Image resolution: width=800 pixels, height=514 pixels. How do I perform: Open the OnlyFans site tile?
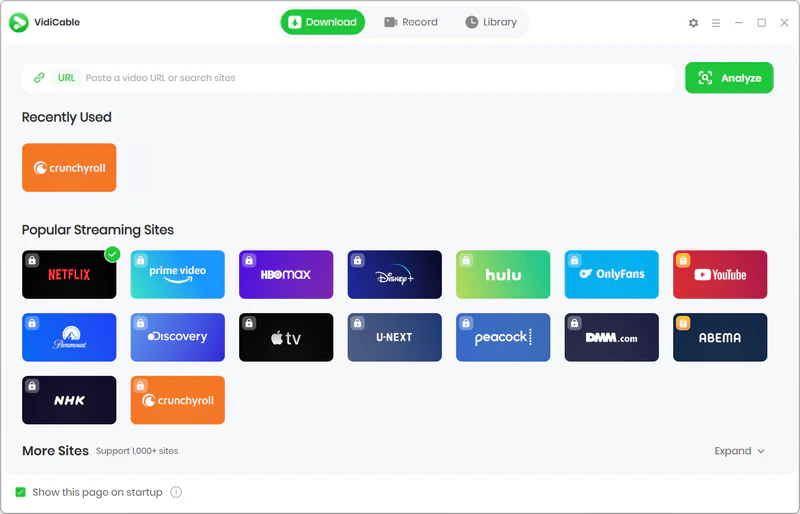click(x=612, y=274)
